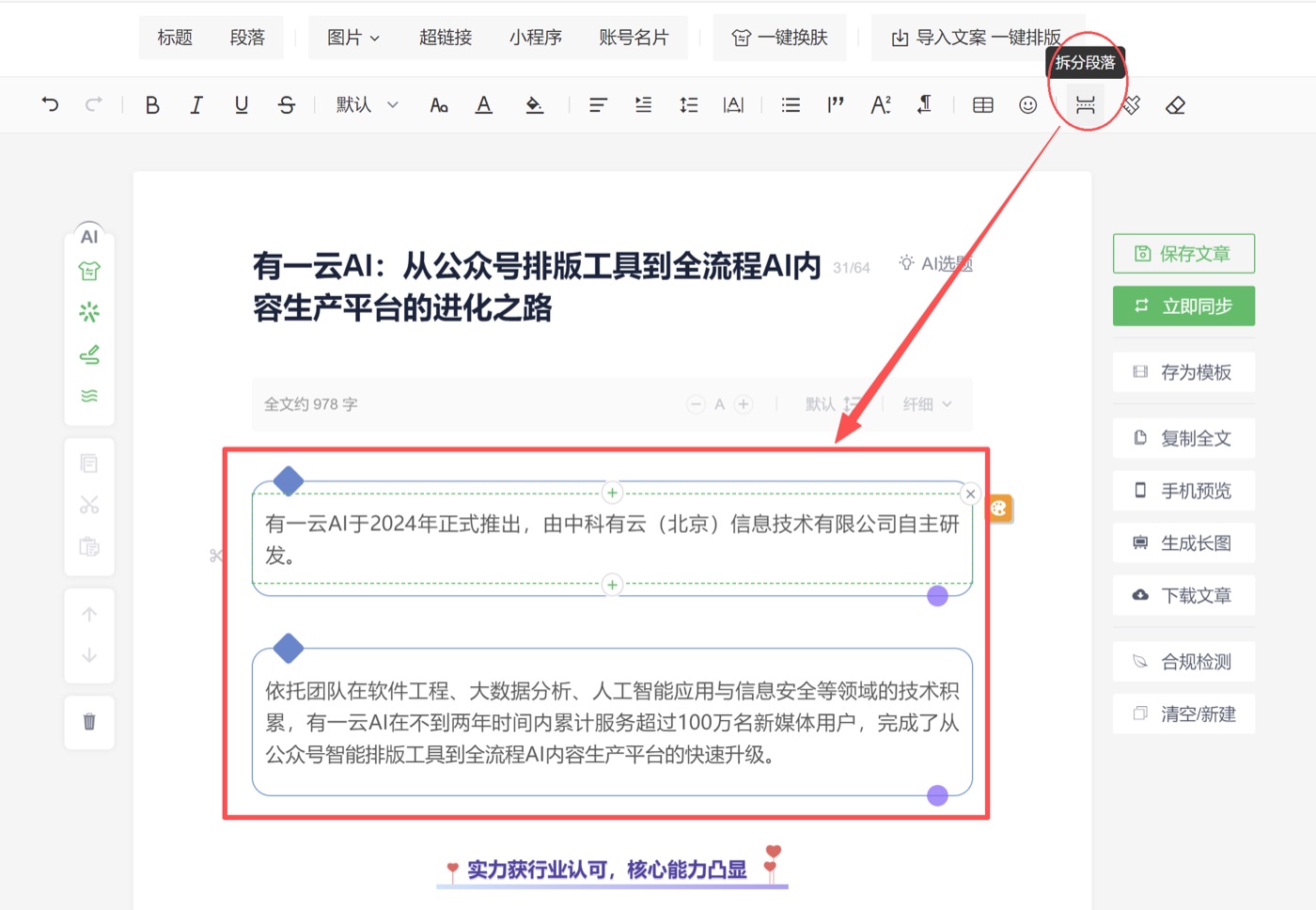Move the selected block down
The width and height of the screenshot is (1316, 910).
coord(89,655)
